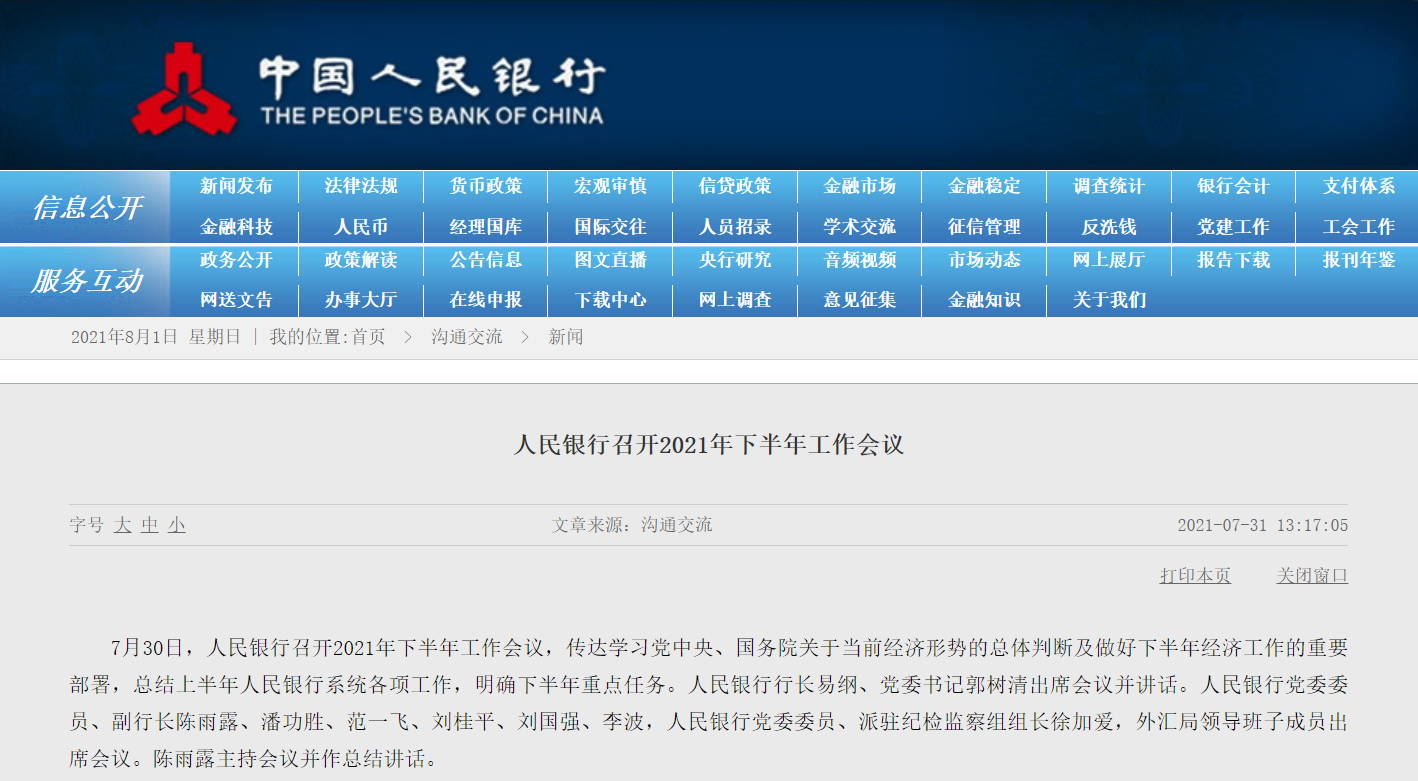
Task: Go to 图文直播 section
Action: (610, 260)
